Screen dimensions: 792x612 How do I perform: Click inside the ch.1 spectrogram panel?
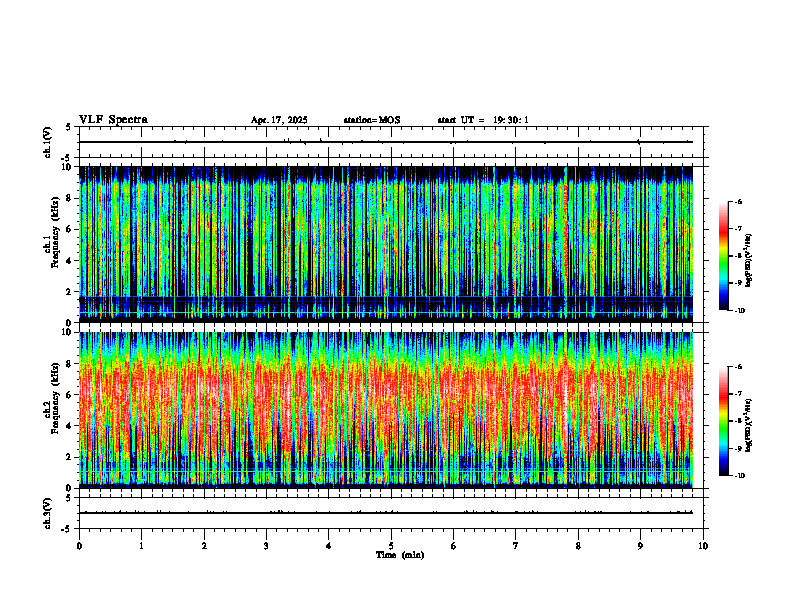[x=386, y=244]
